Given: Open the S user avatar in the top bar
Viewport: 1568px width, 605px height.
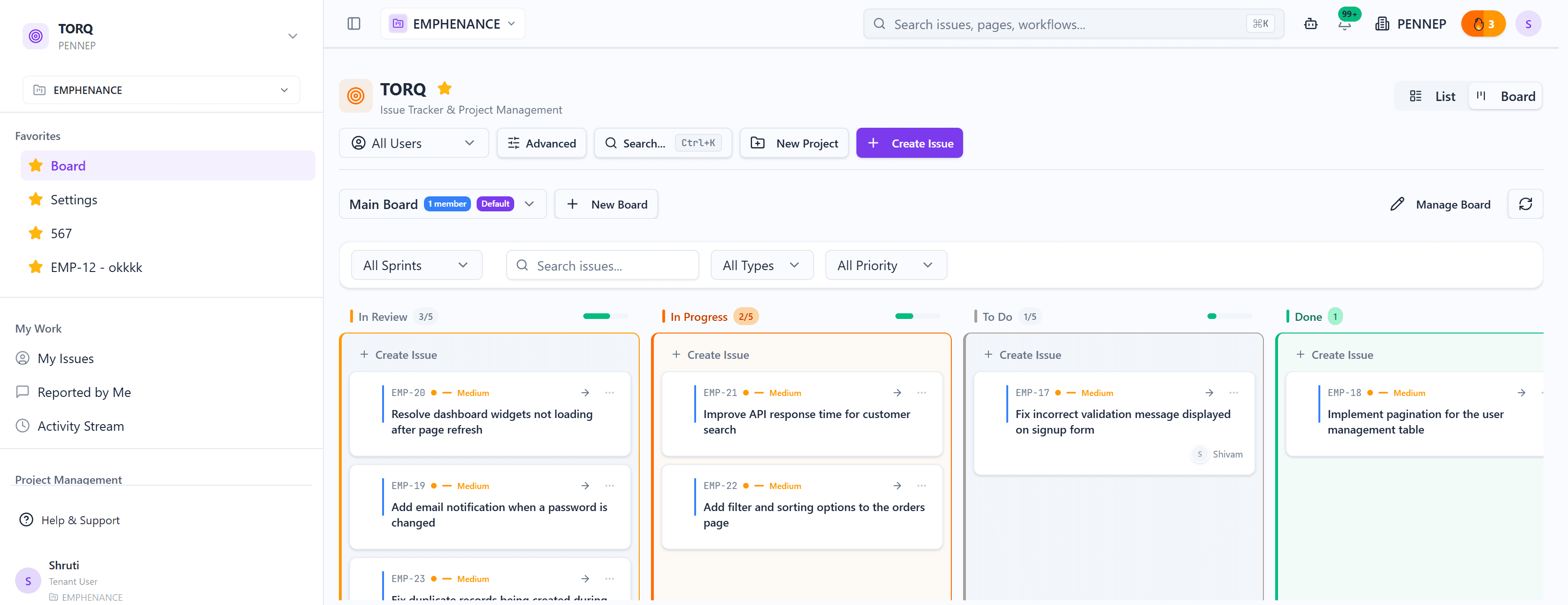Looking at the screenshot, I should (1528, 23).
